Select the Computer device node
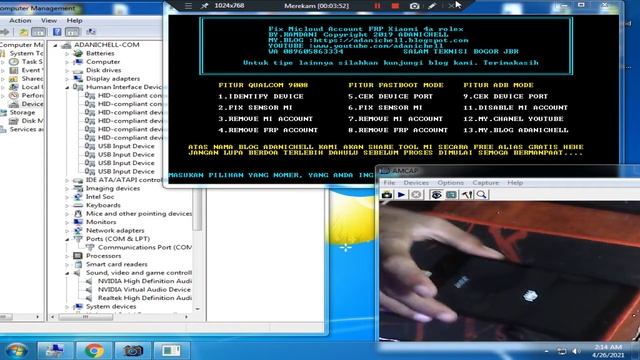 pos(103,62)
